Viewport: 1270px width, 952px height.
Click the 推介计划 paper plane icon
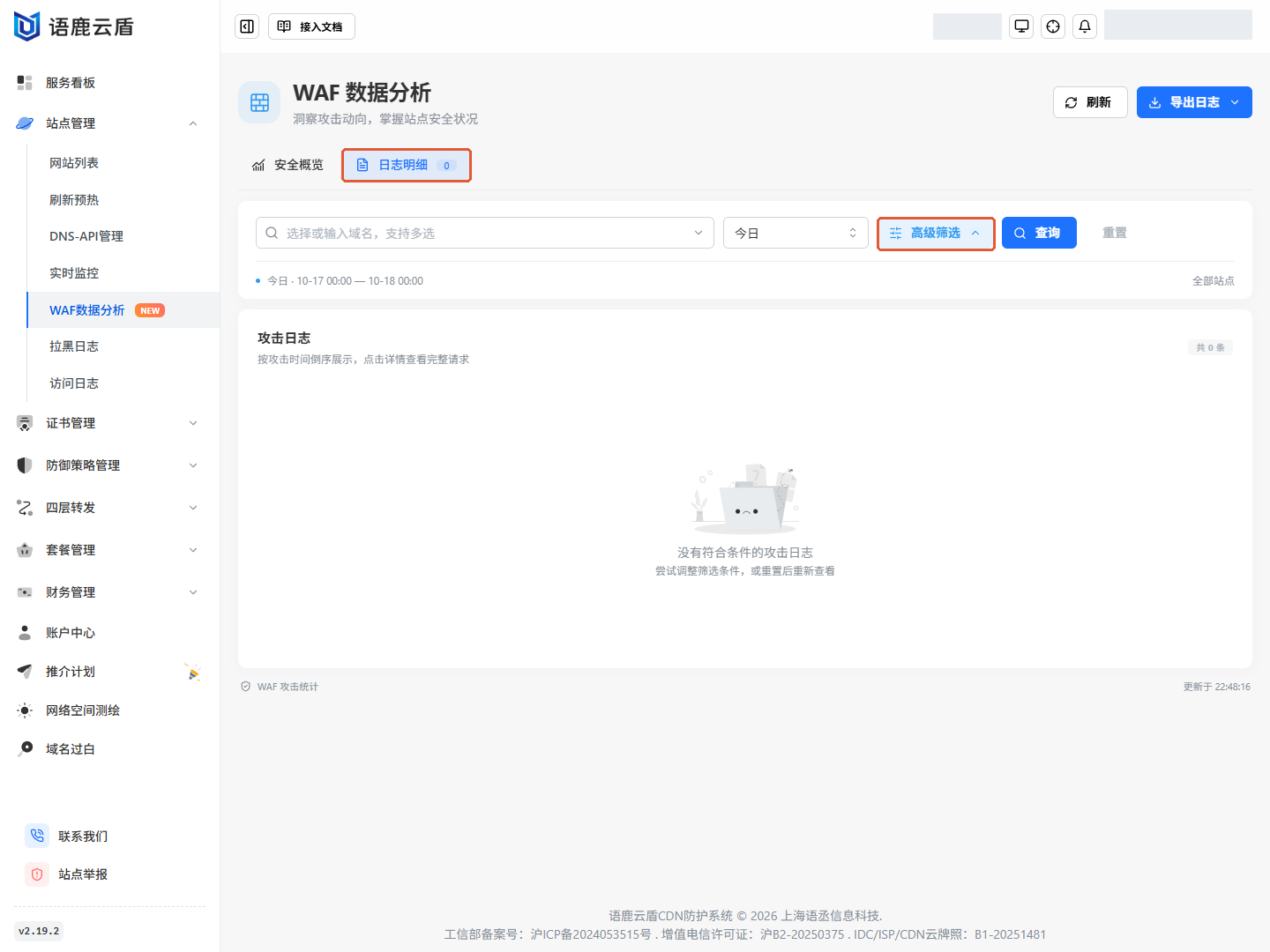(x=25, y=672)
